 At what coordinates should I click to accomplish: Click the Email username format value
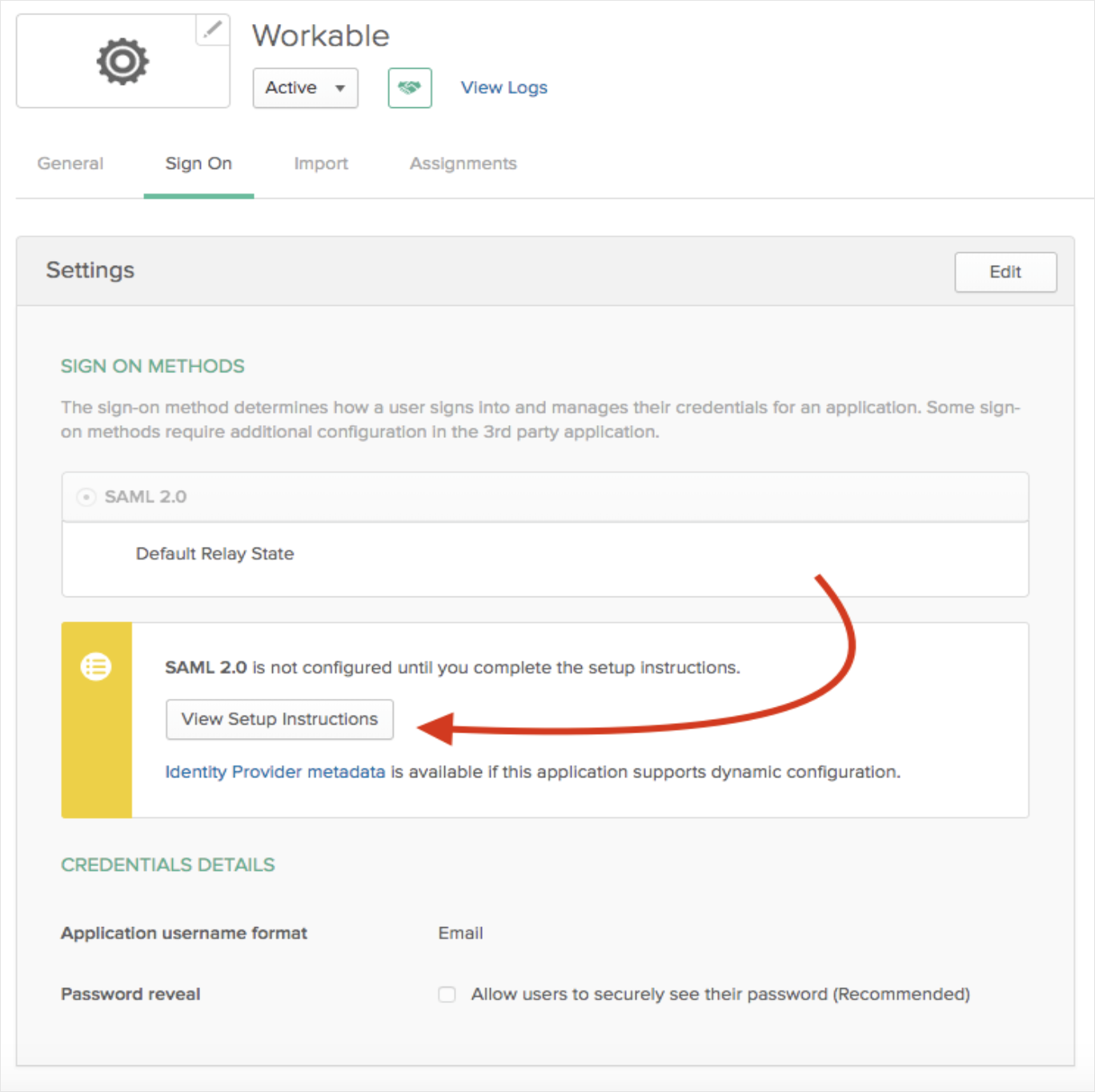[x=460, y=933]
